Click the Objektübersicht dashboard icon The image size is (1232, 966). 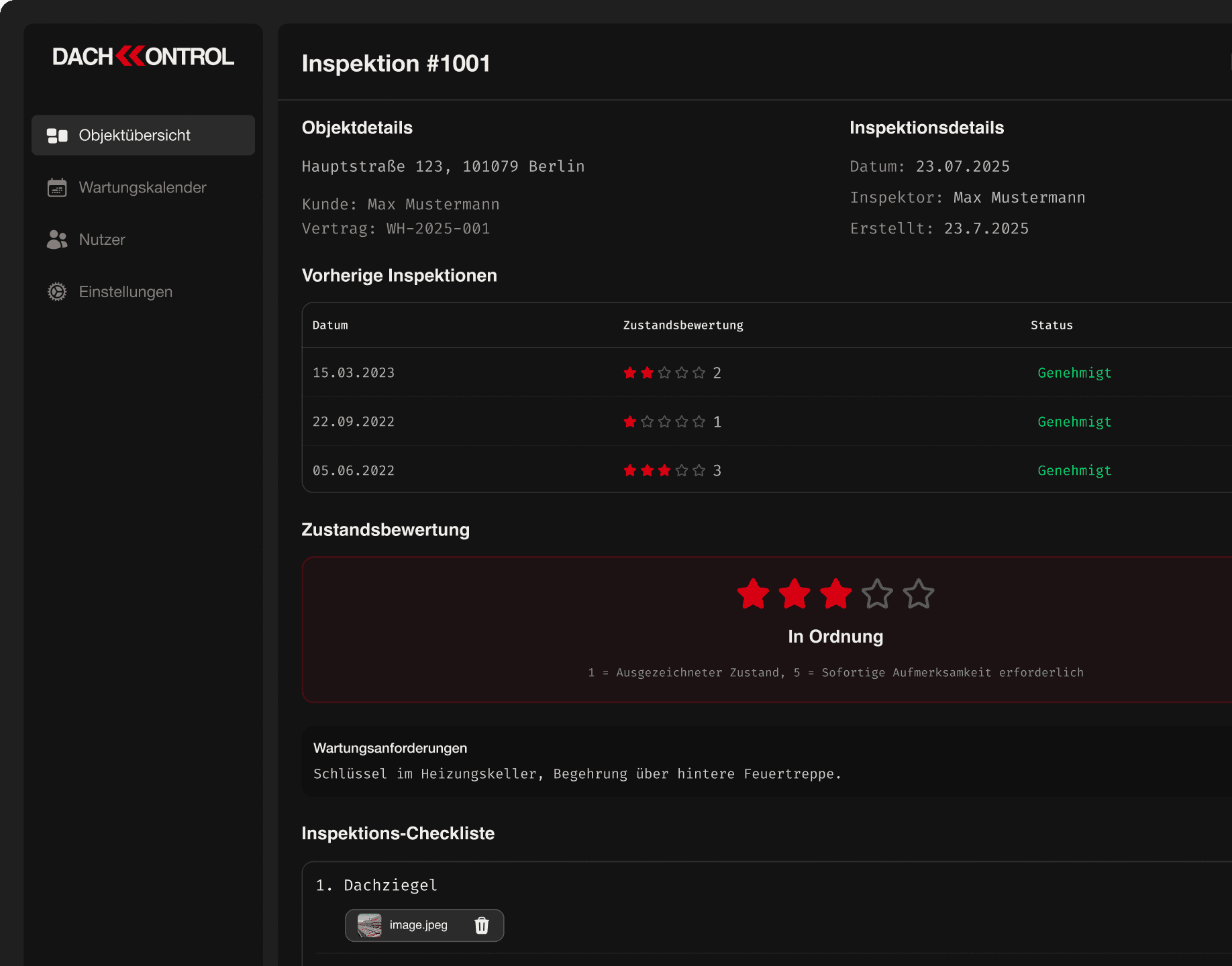[57, 136]
